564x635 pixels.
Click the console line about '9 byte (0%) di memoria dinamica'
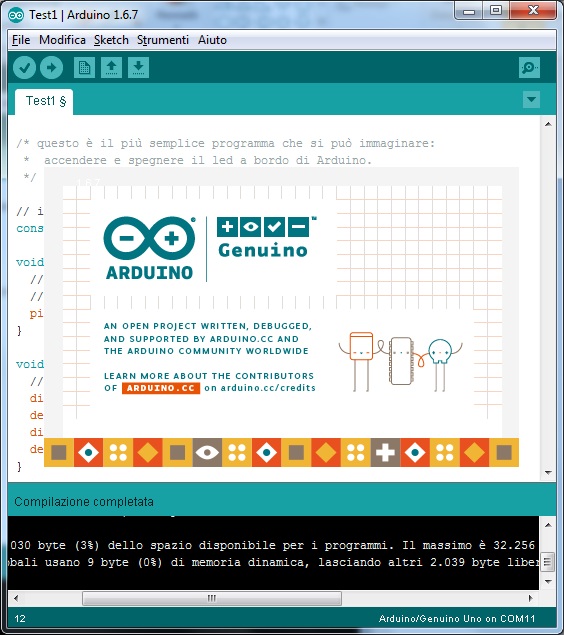click(x=274, y=562)
